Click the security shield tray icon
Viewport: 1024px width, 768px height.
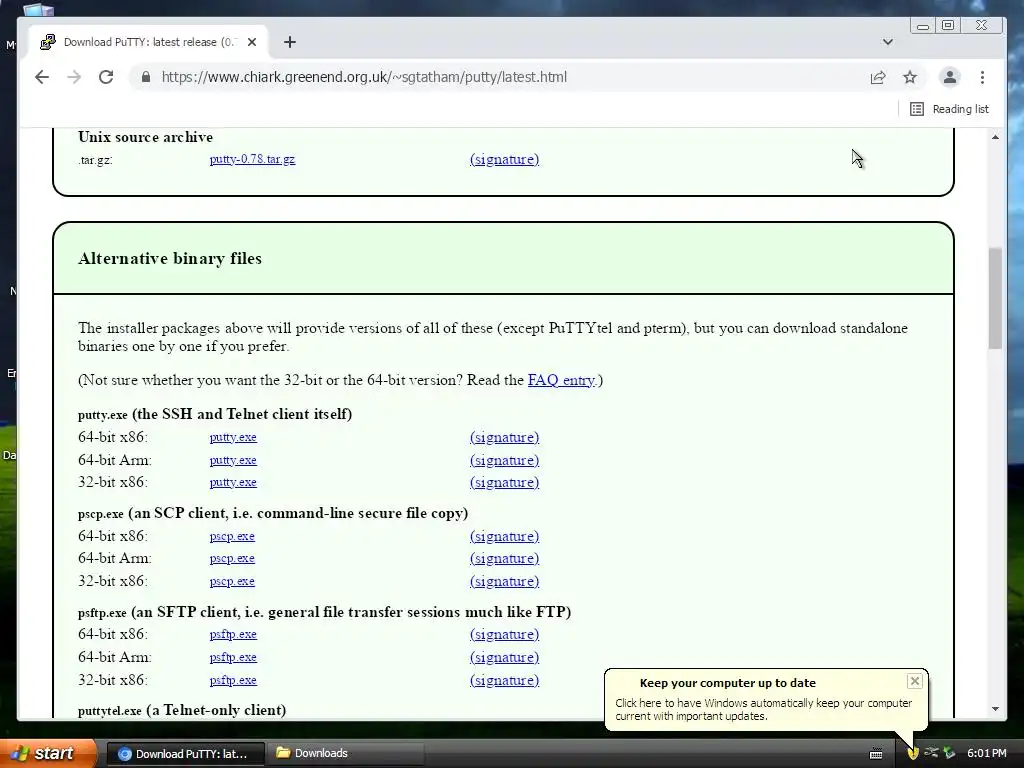[913, 754]
